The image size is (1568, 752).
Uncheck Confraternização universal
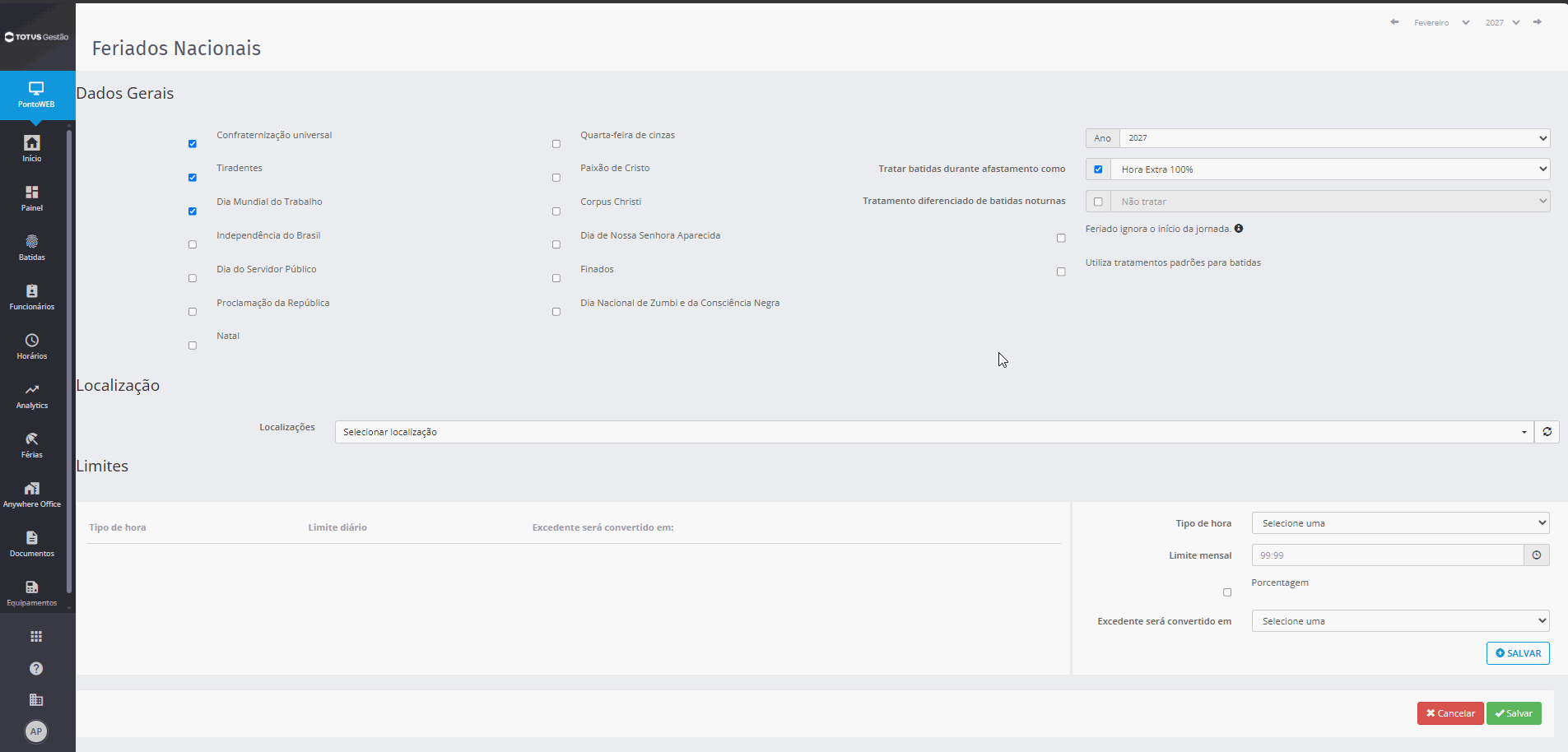tap(193, 144)
